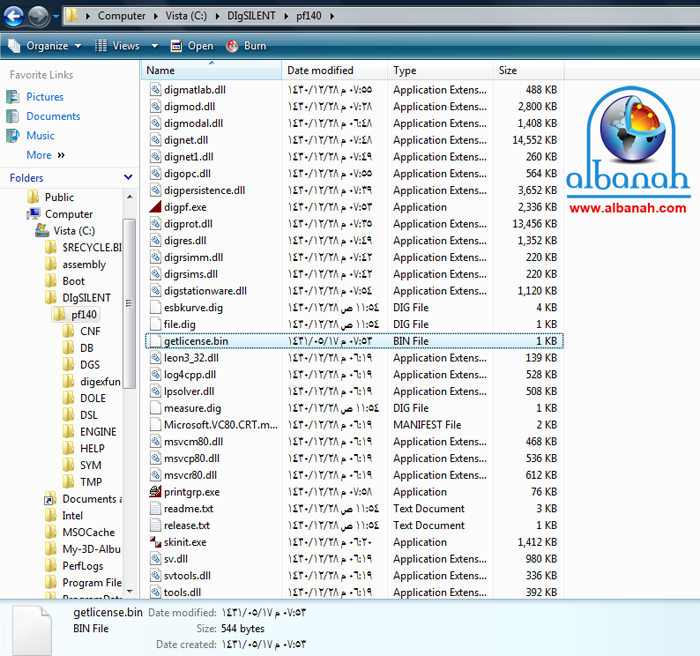The width and height of the screenshot is (700, 656).
Task: Select the readme.txt file
Action: click(188, 509)
